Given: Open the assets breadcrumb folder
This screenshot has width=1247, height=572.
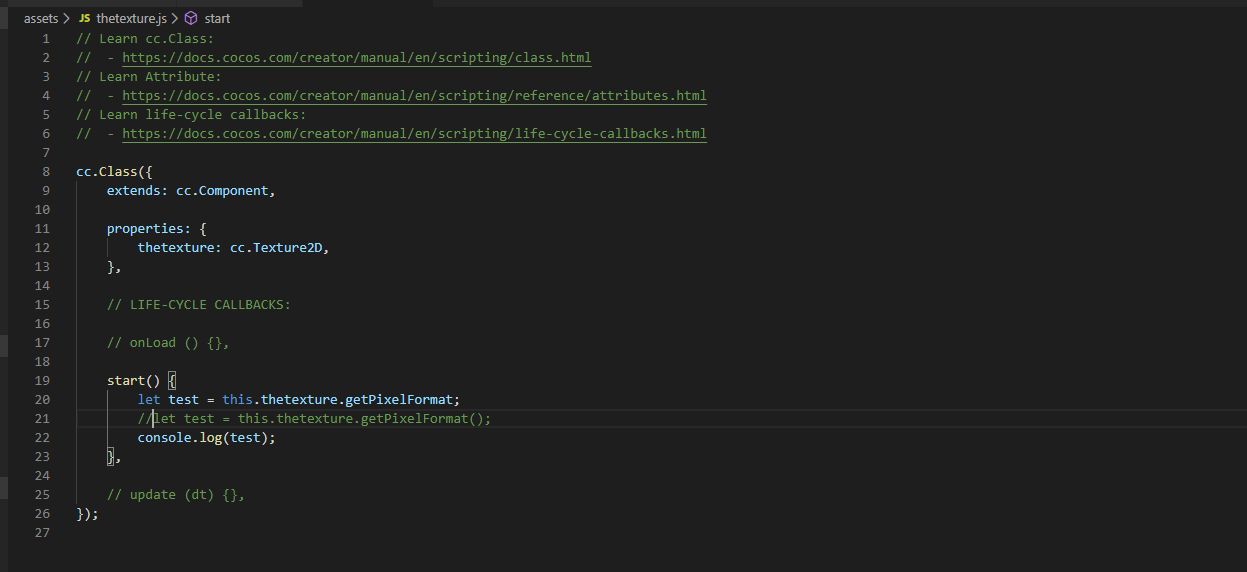Looking at the screenshot, I should tap(41, 19).
